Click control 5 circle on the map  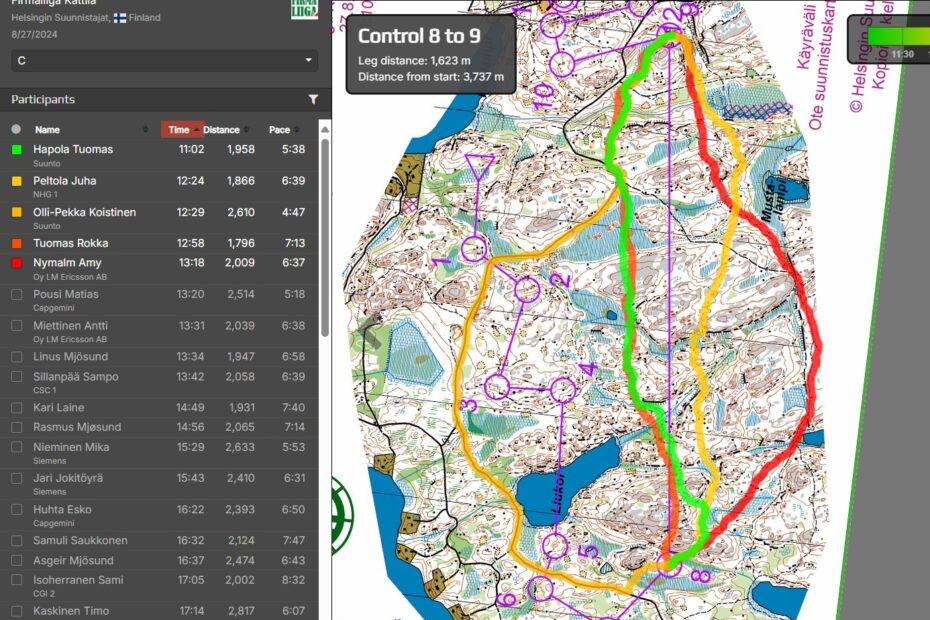(x=556, y=547)
